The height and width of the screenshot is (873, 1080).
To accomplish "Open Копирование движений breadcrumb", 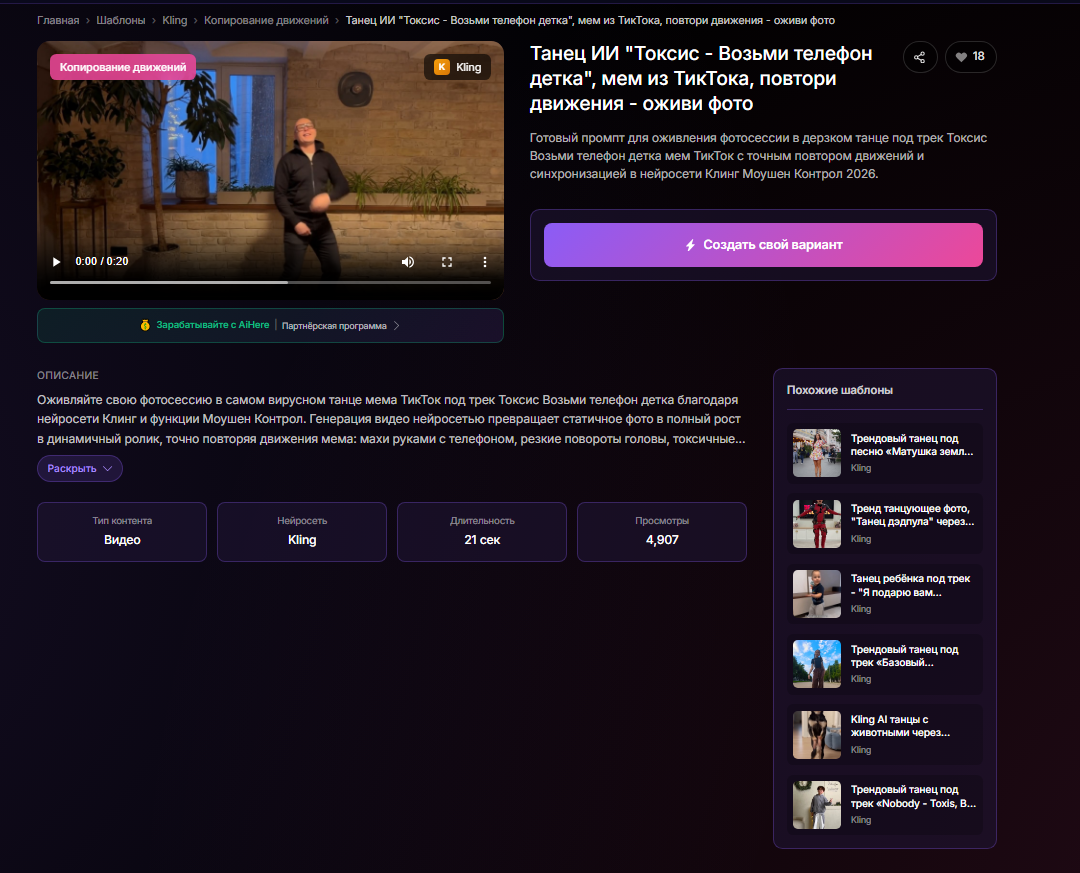I will (x=266, y=21).
